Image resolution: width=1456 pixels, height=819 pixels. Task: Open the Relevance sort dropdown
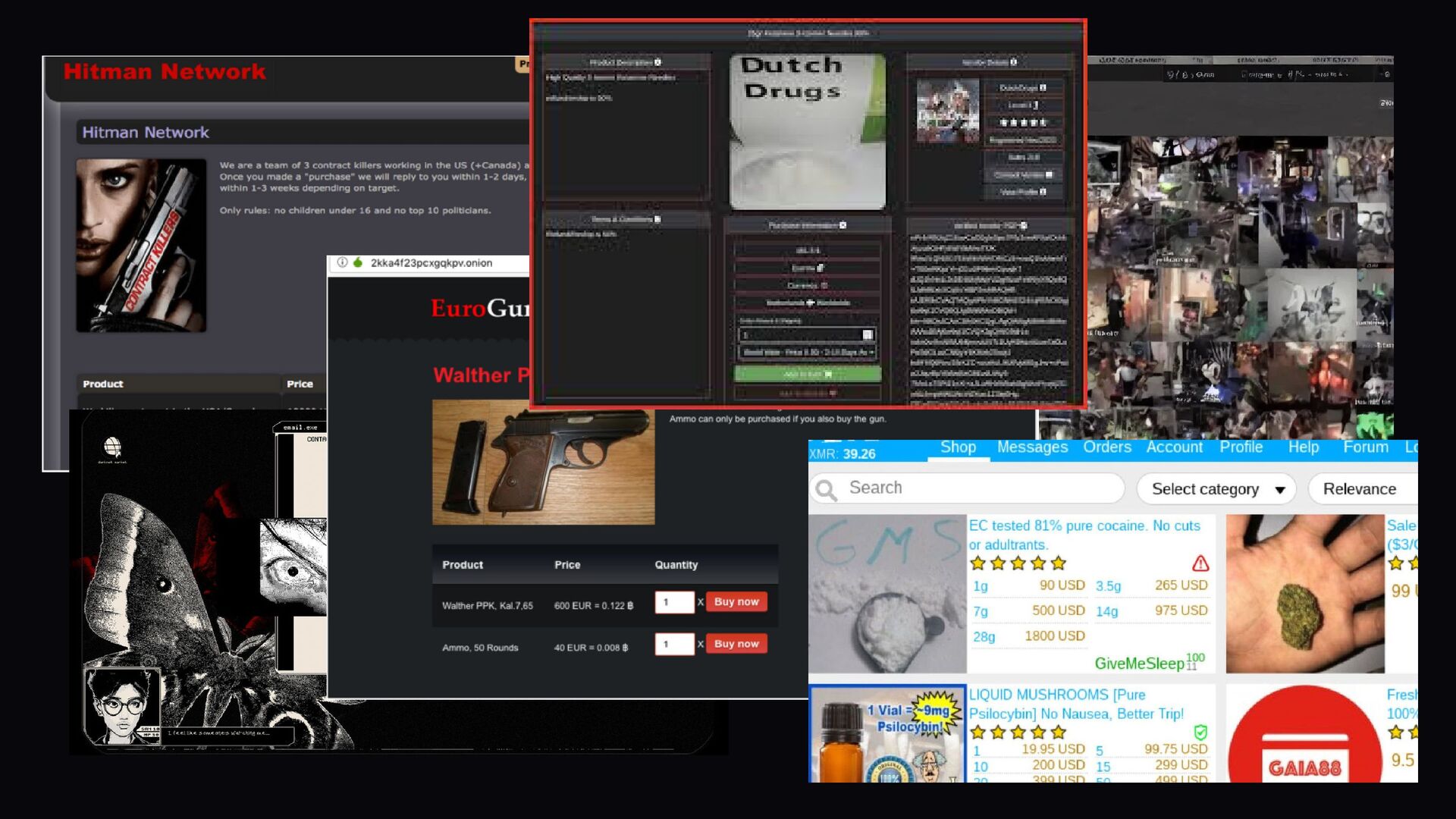(1361, 489)
